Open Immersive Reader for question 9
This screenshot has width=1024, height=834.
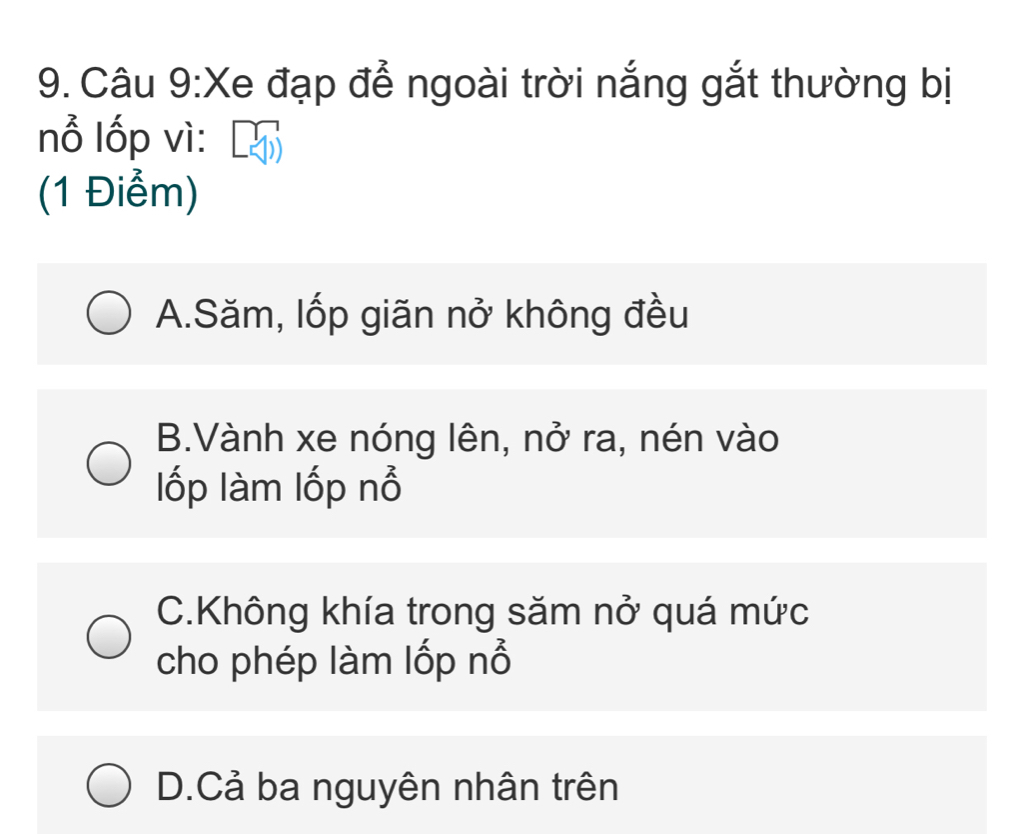click(x=257, y=141)
